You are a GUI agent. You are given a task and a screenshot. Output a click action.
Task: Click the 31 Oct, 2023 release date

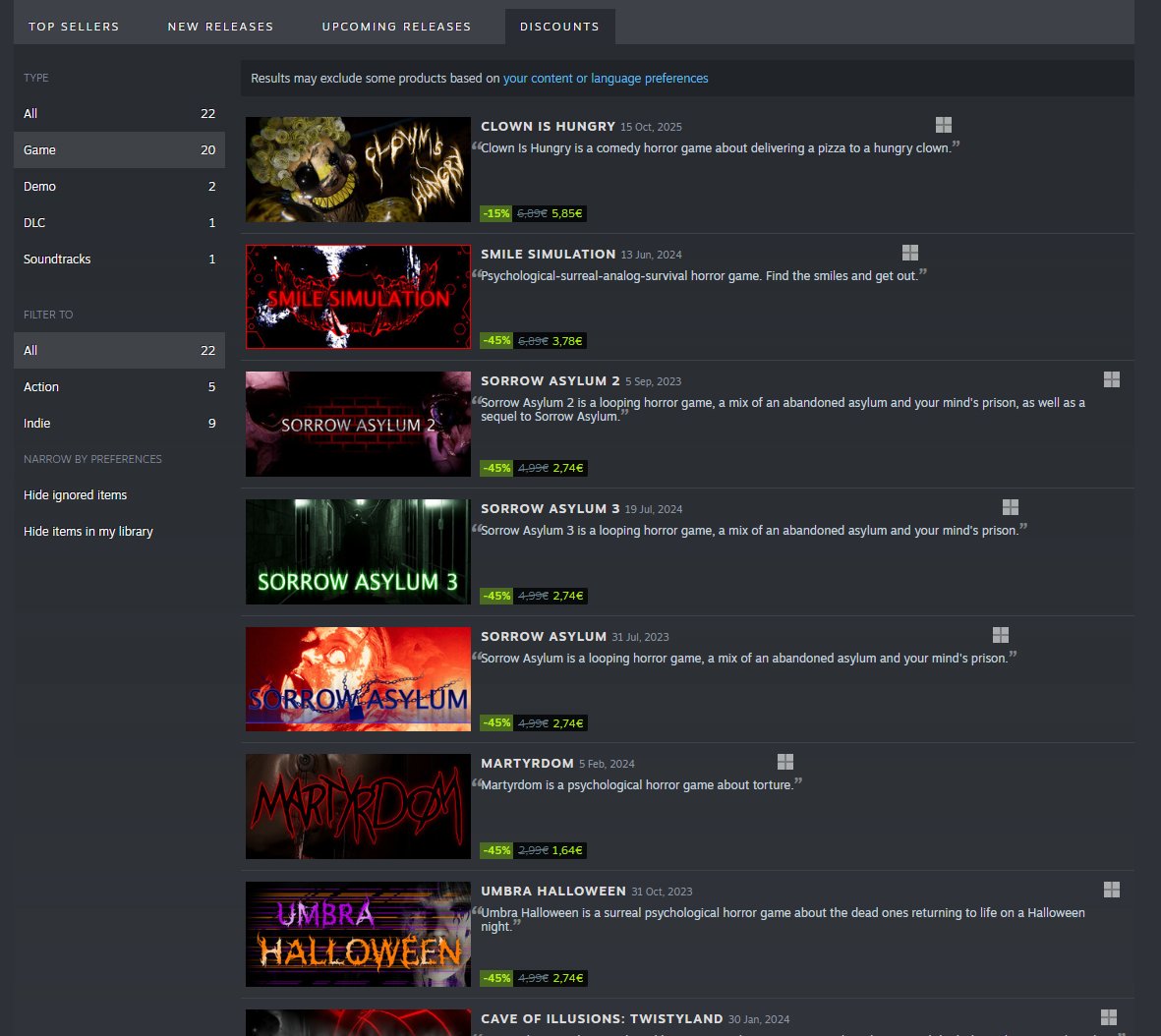(662, 892)
